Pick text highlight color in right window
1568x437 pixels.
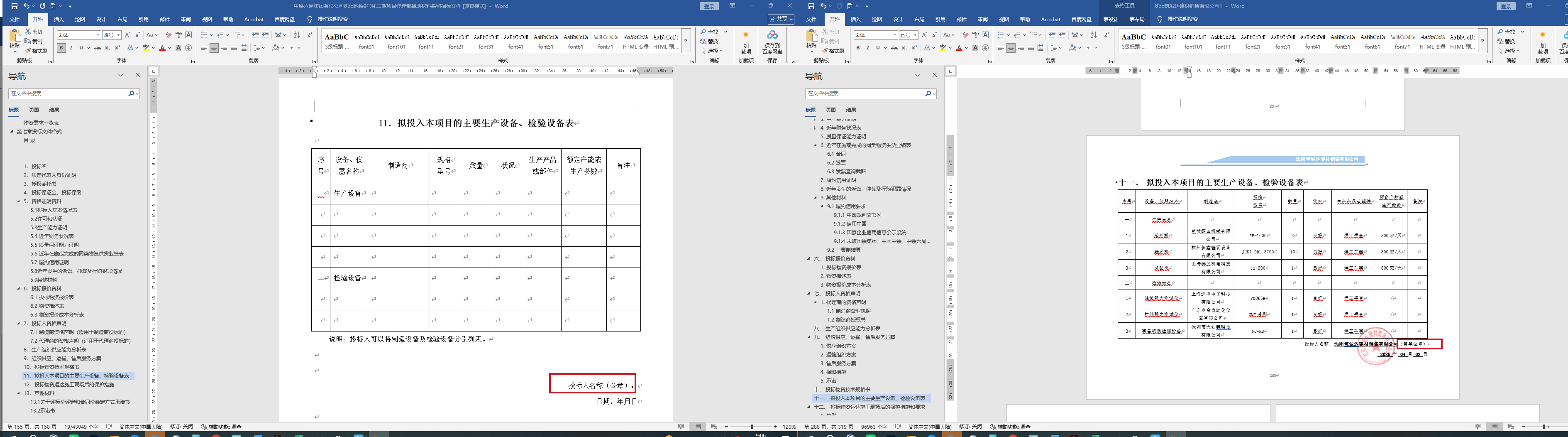tap(942, 48)
